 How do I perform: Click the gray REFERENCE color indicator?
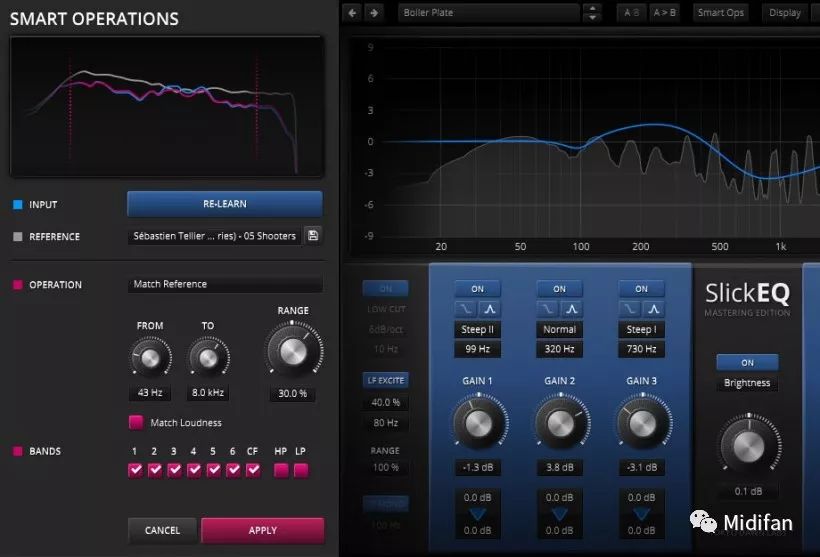click(x=18, y=236)
